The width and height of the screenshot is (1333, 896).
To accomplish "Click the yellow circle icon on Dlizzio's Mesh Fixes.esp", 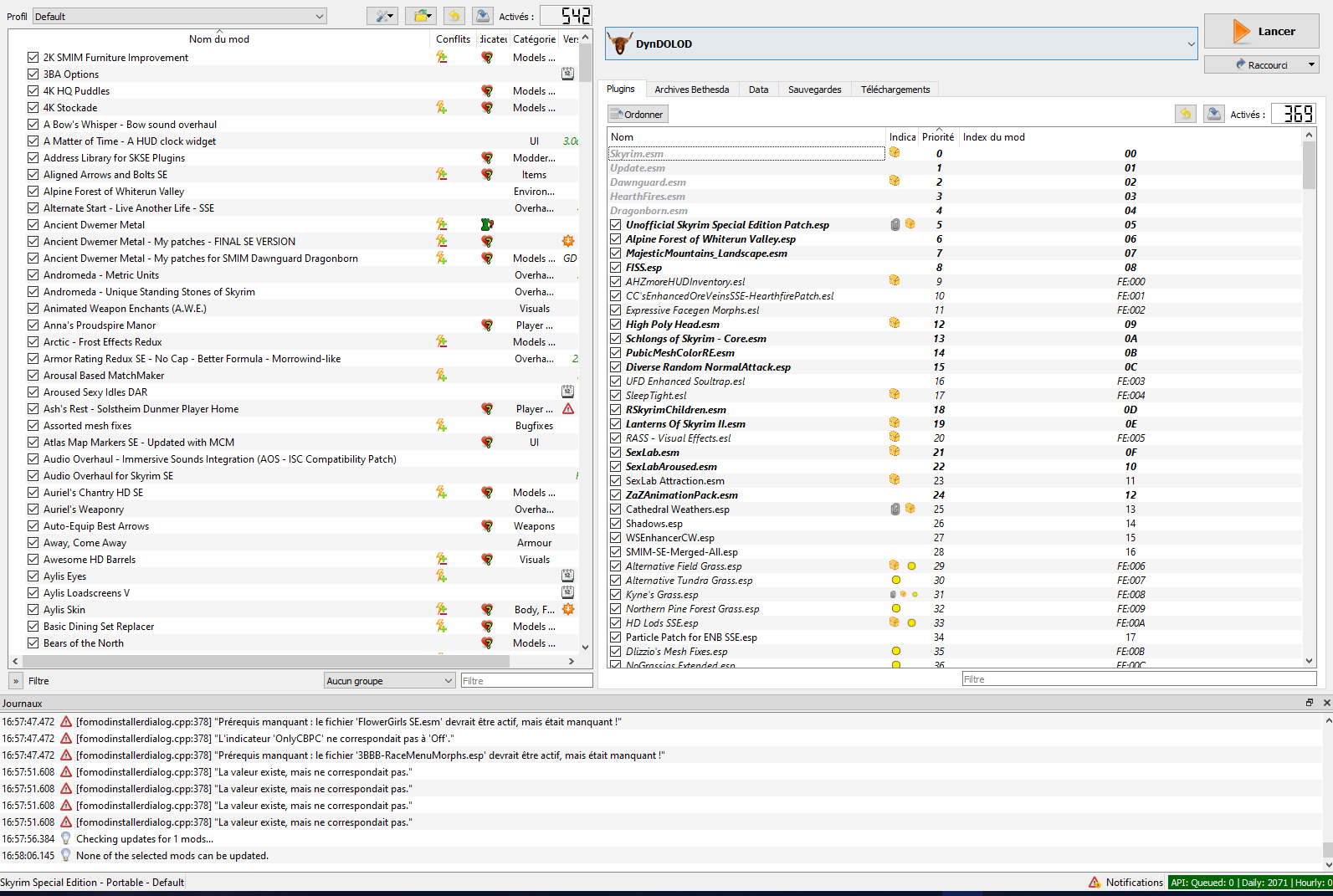I will 896,651.
